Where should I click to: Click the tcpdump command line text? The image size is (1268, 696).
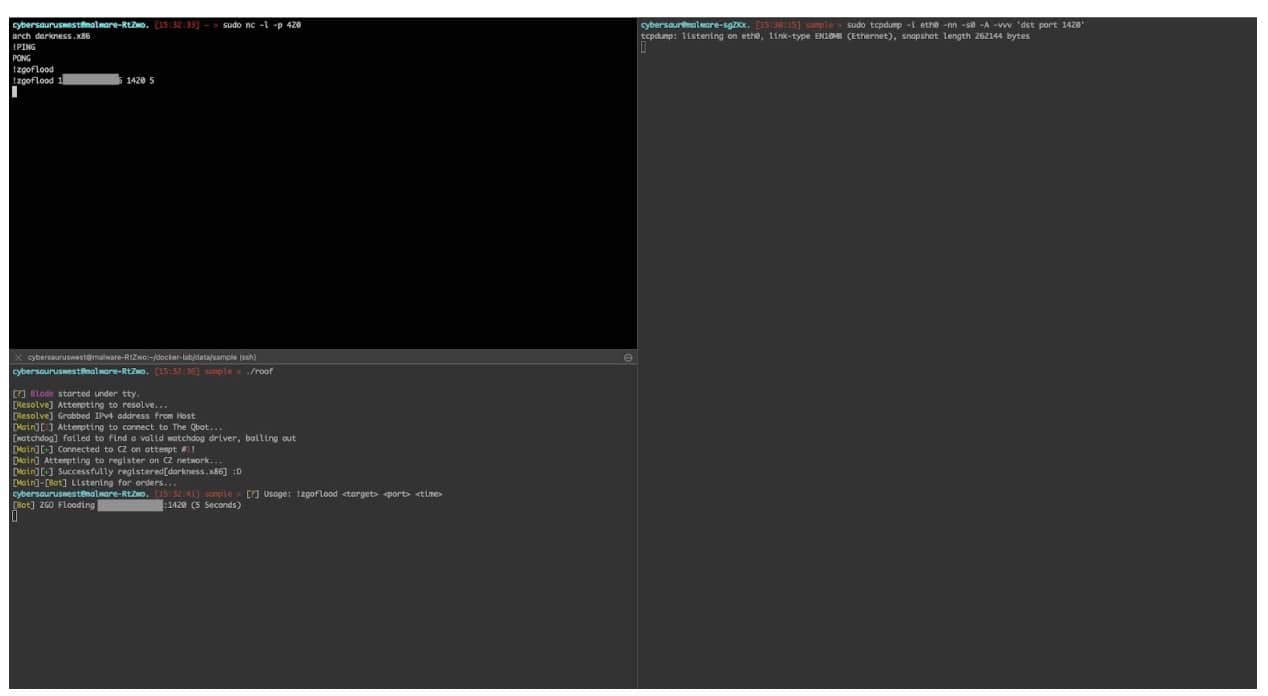(x=965, y=24)
